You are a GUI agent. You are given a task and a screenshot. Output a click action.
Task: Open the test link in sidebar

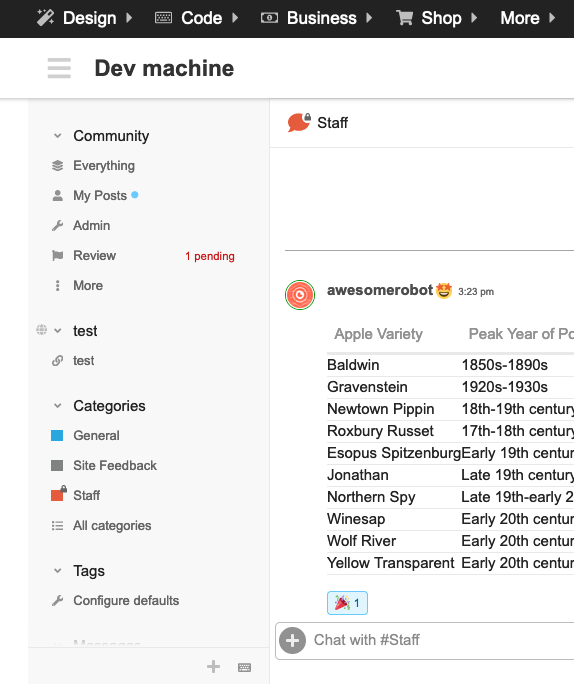tap(83, 361)
